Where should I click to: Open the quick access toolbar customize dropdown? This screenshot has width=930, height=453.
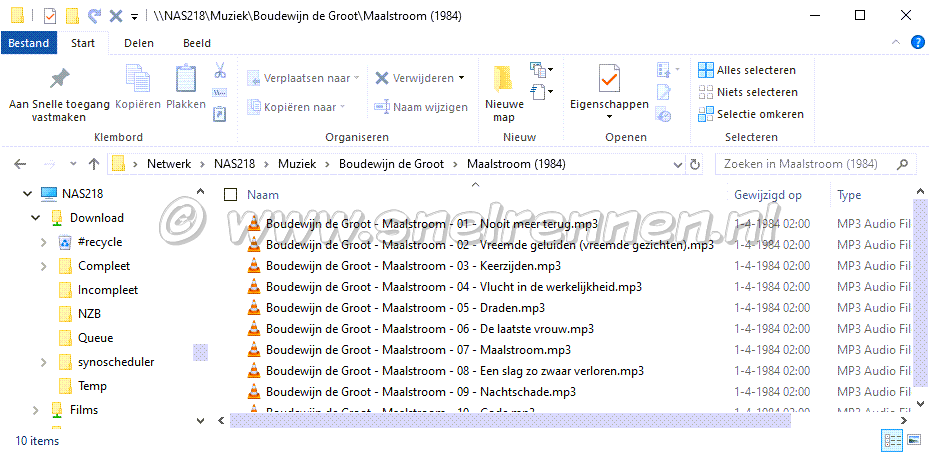135,16
